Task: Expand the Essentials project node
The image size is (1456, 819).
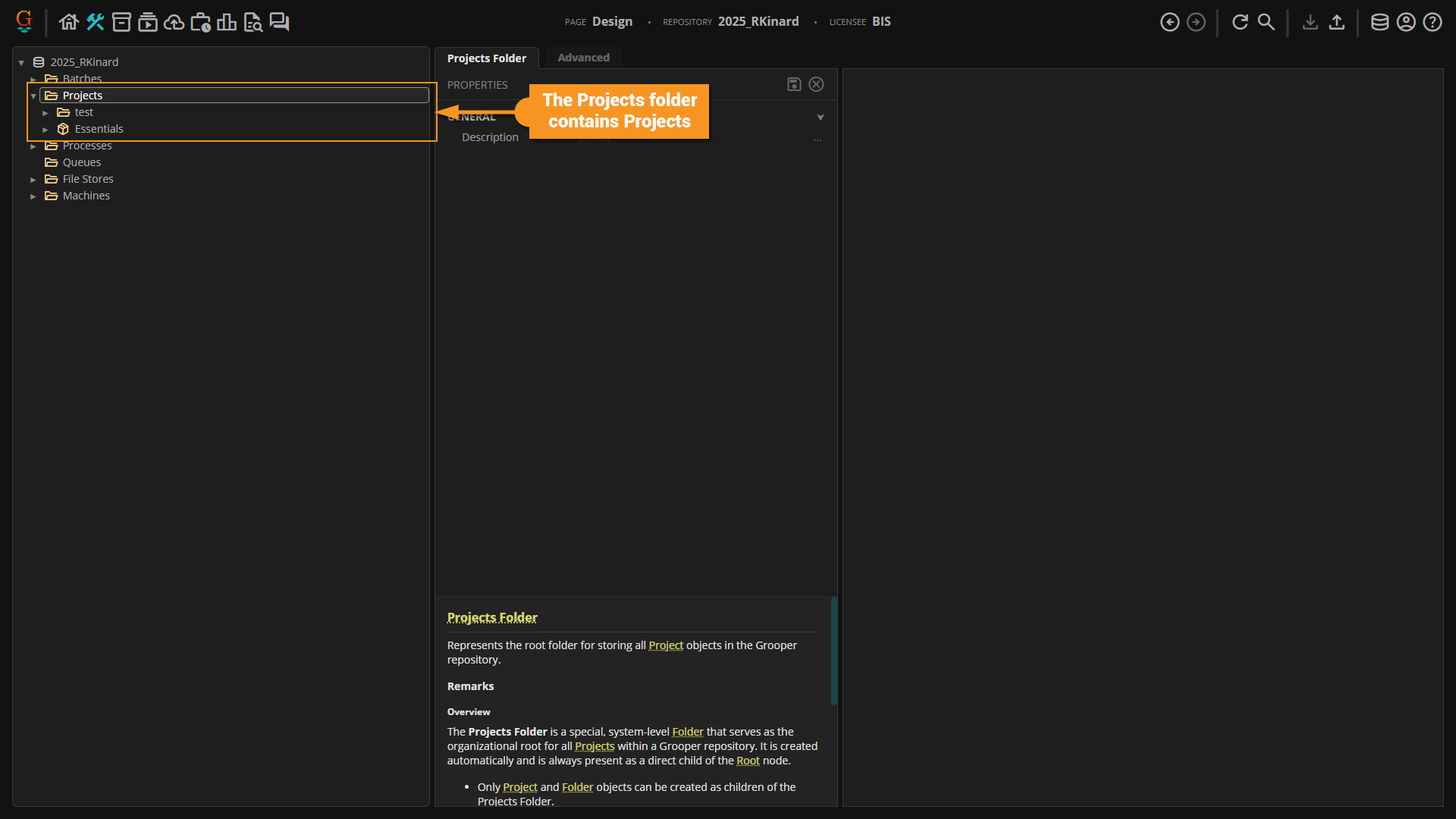Action: [45, 130]
